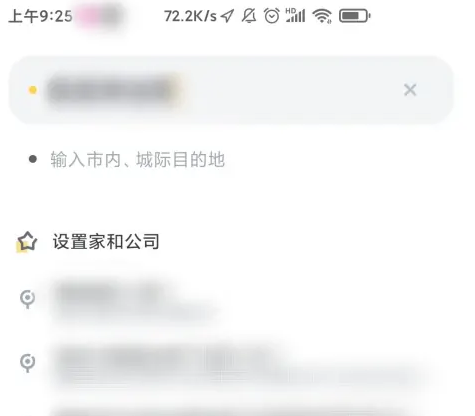Screen dimensions: 475x416
Task: Tap the first history entry's location pin icon
Action: point(27,299)
